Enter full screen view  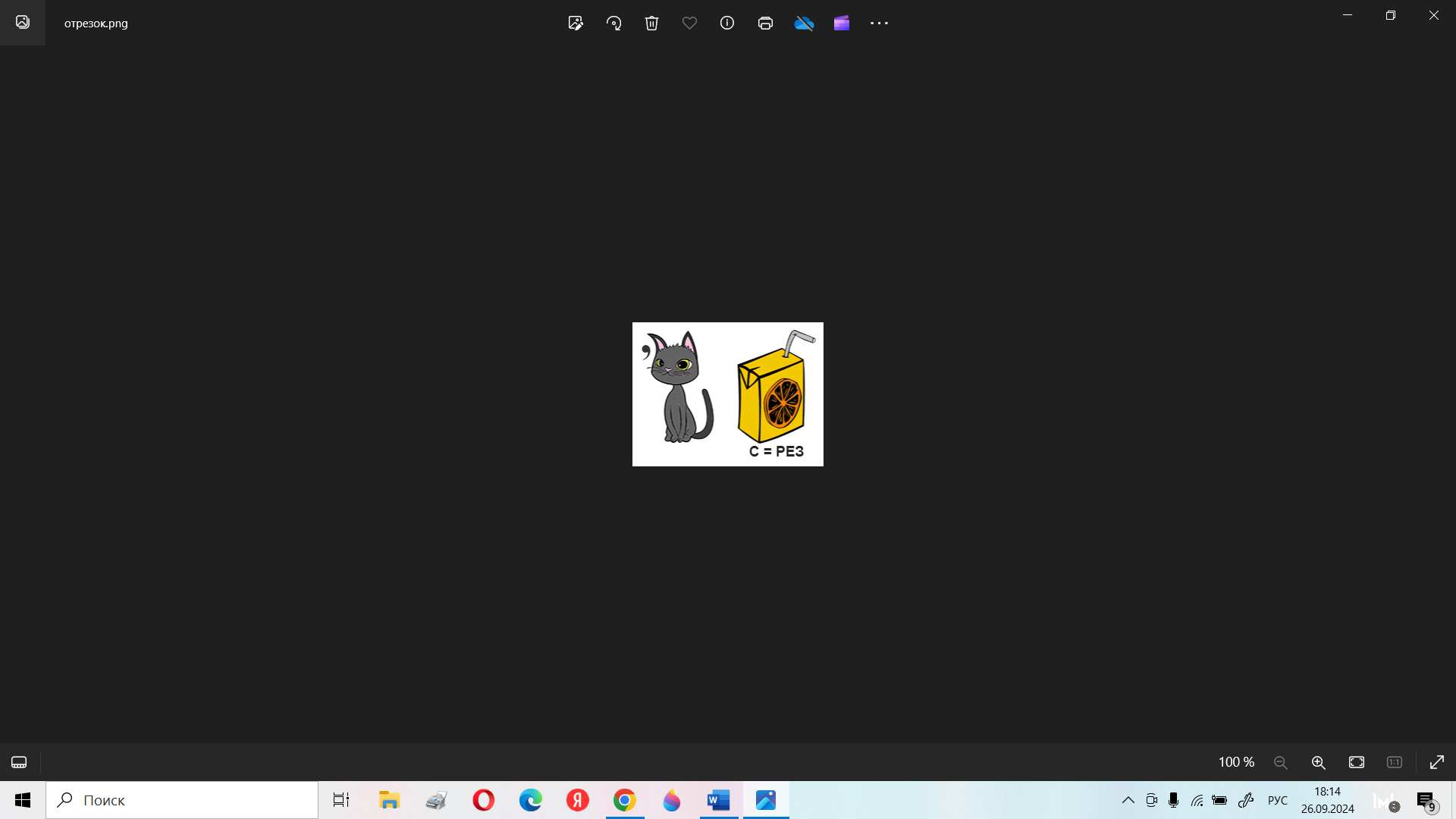(1437, 762)
